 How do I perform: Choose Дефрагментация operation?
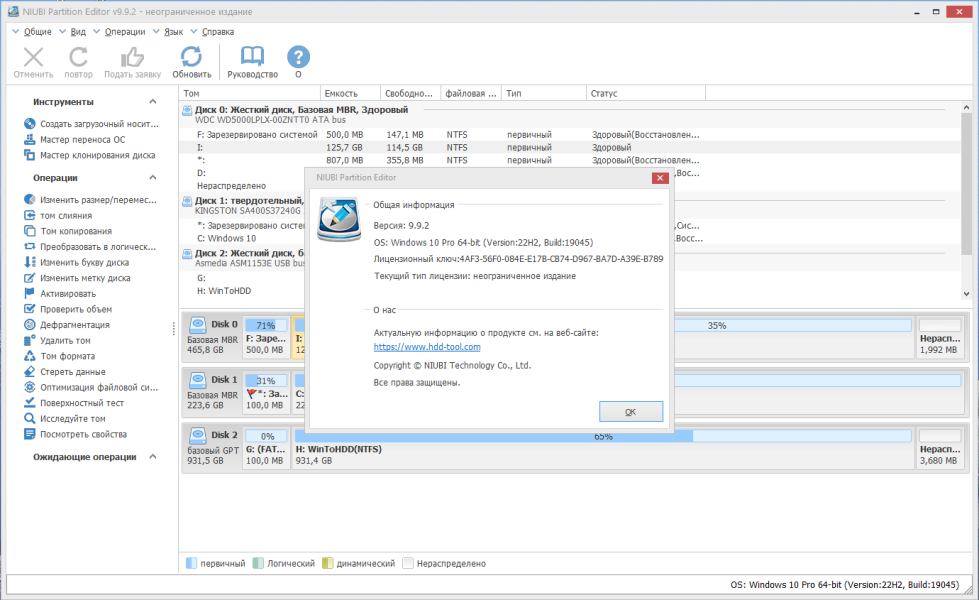67,325
